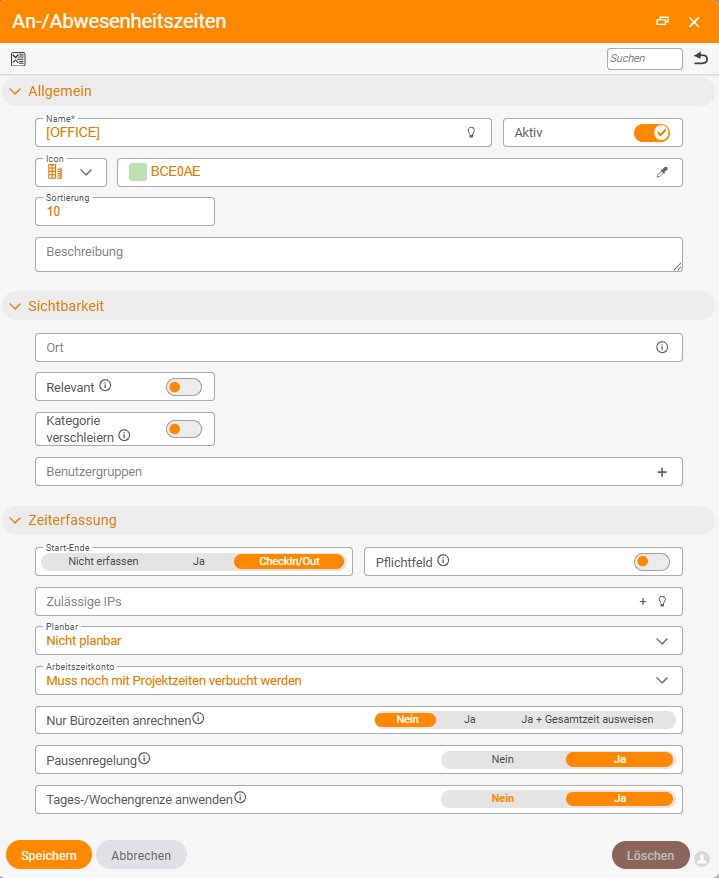The height and width of the screenshot is (878, 719).
Task: Enable the Pflichtfeld toggle
Action: click(652, 562)
